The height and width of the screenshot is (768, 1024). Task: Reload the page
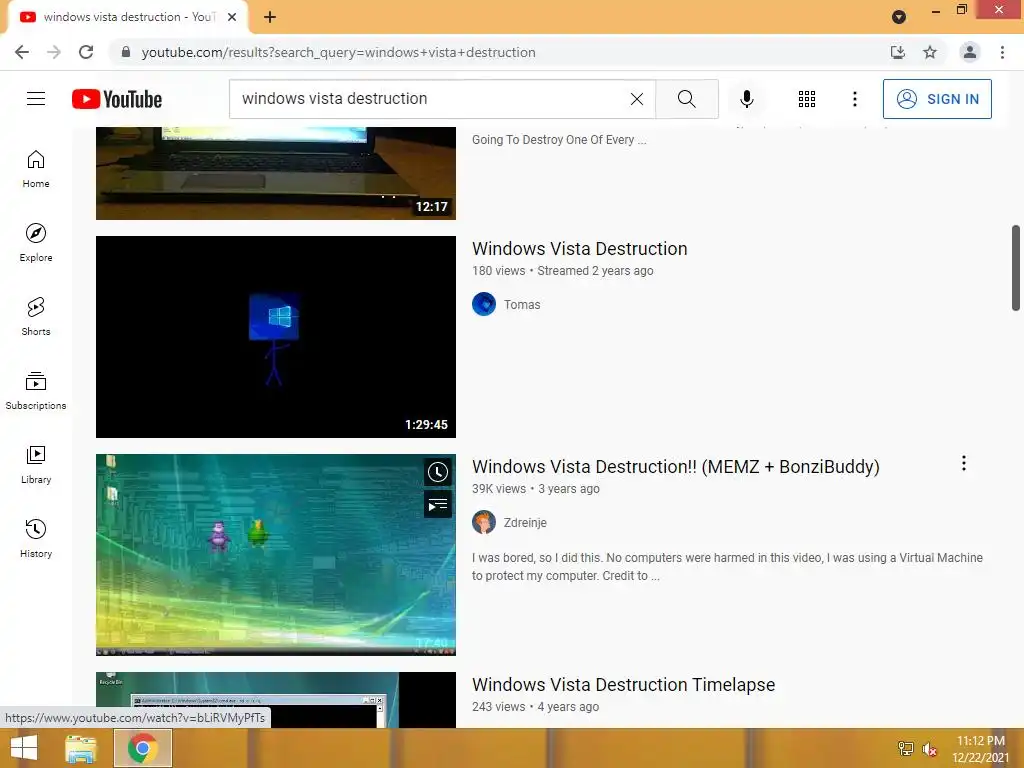point(86,52)
